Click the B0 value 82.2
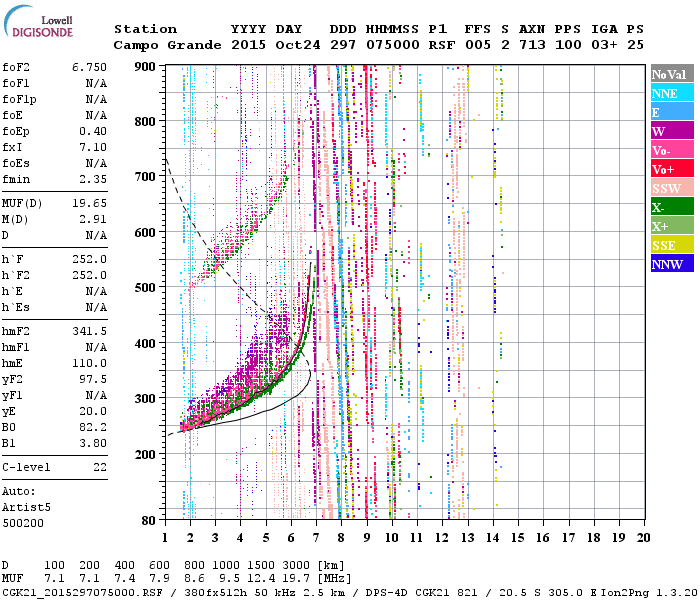 coord(93,428)
